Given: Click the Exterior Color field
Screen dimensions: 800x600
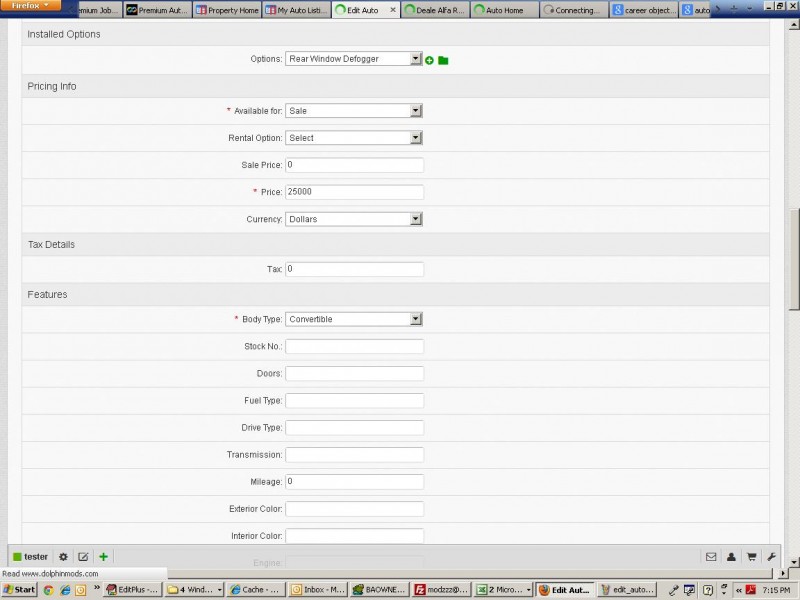Looking at the screenshot, I should 354,509.
